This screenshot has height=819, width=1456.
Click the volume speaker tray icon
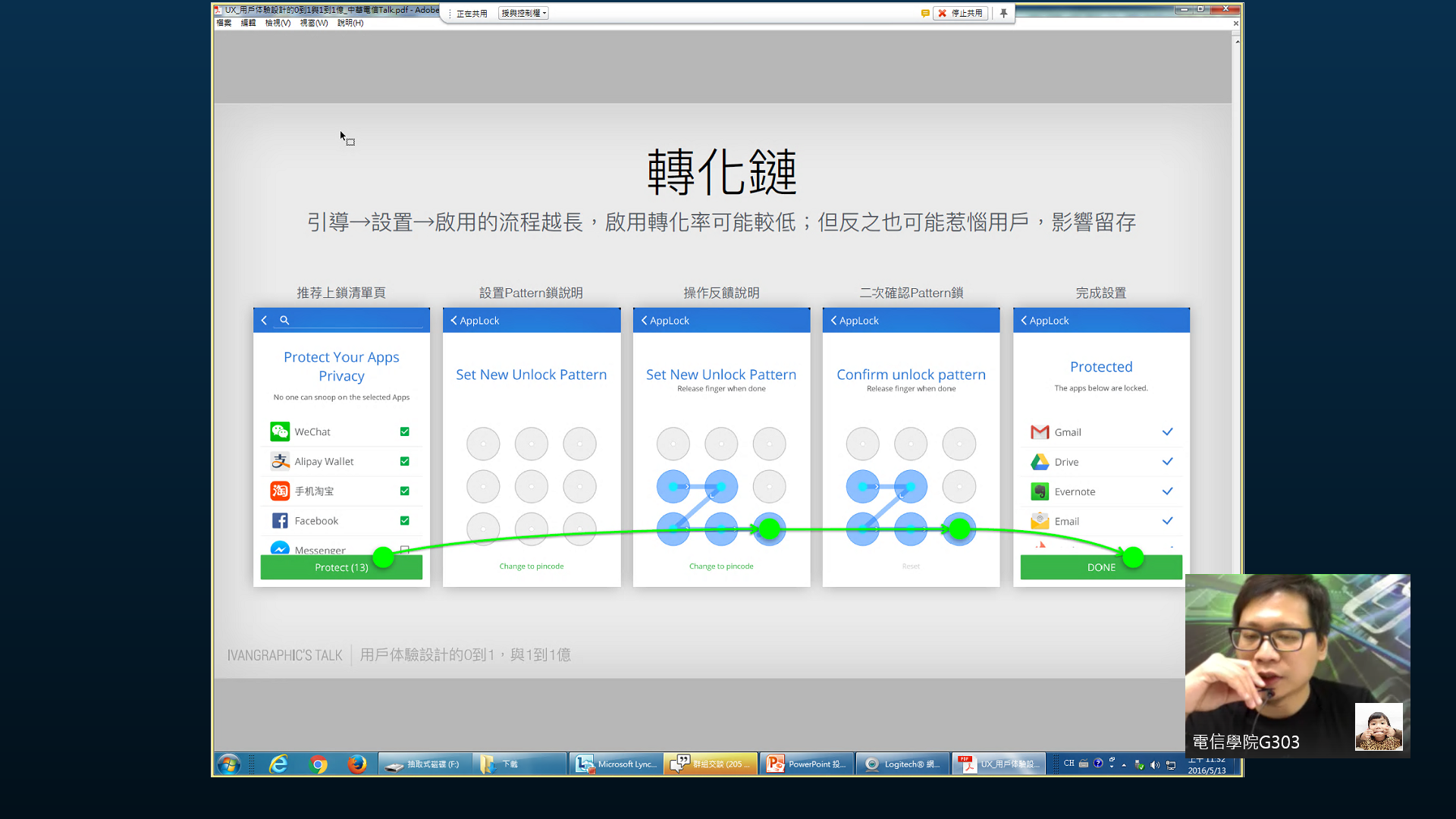pos(1155,764)
